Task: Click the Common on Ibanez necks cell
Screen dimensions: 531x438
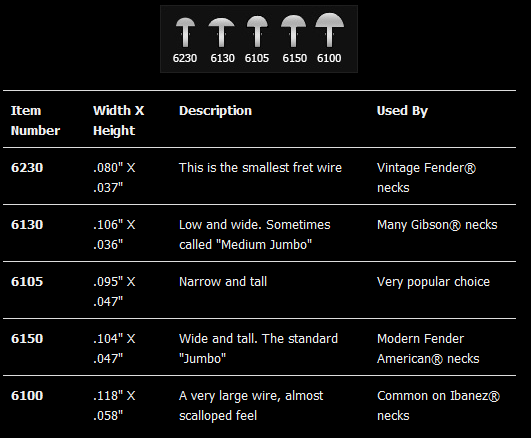Action: [438, 405]
